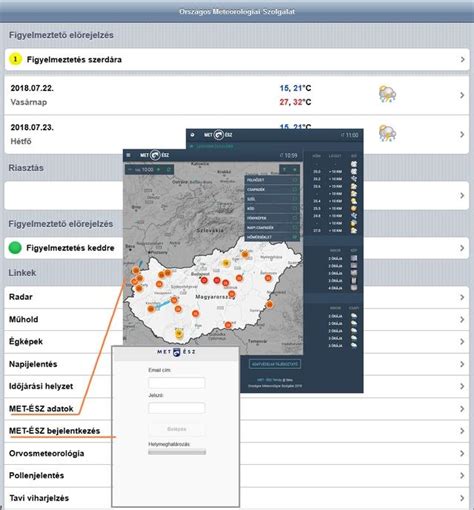Click the MET-ÉSZ logo on the map header
The image size is (474, 510).
pyautogui.click(x=155, y=155)
